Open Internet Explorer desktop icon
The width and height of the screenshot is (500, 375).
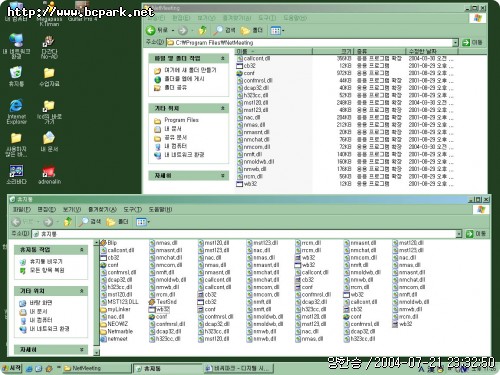(x=16, y=112)
